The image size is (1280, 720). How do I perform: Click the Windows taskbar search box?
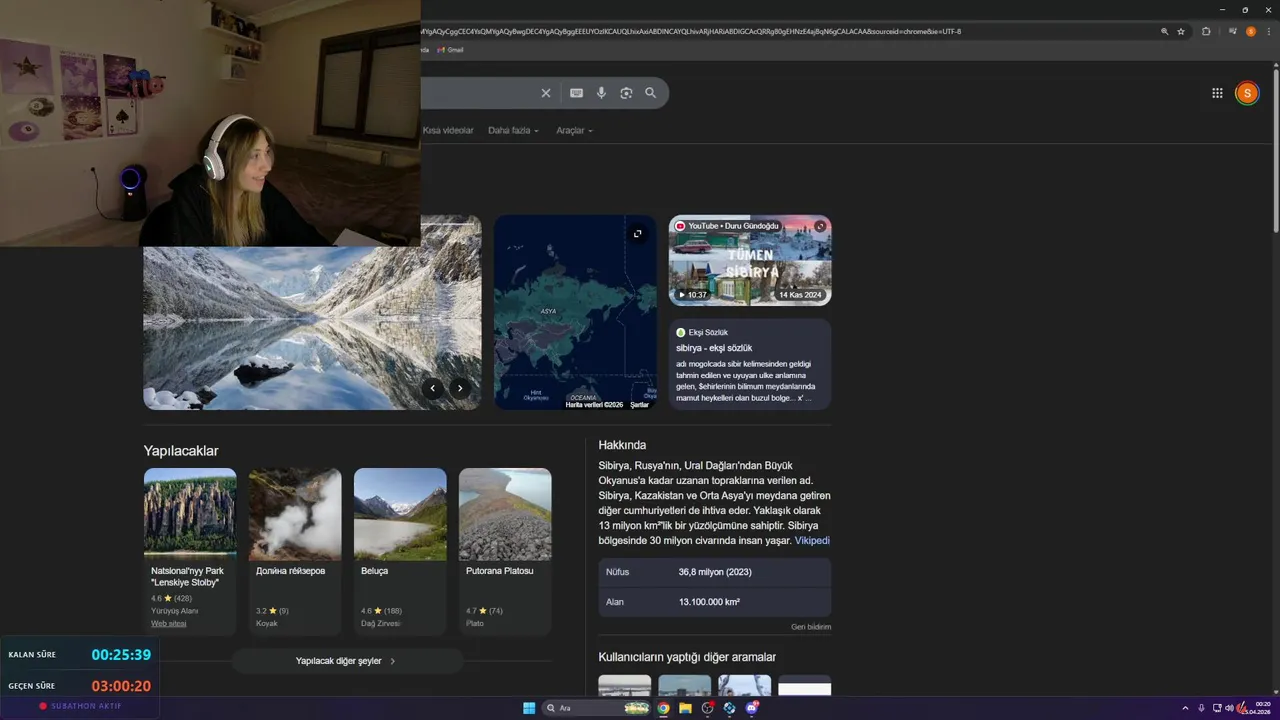[x=595, y=708]
